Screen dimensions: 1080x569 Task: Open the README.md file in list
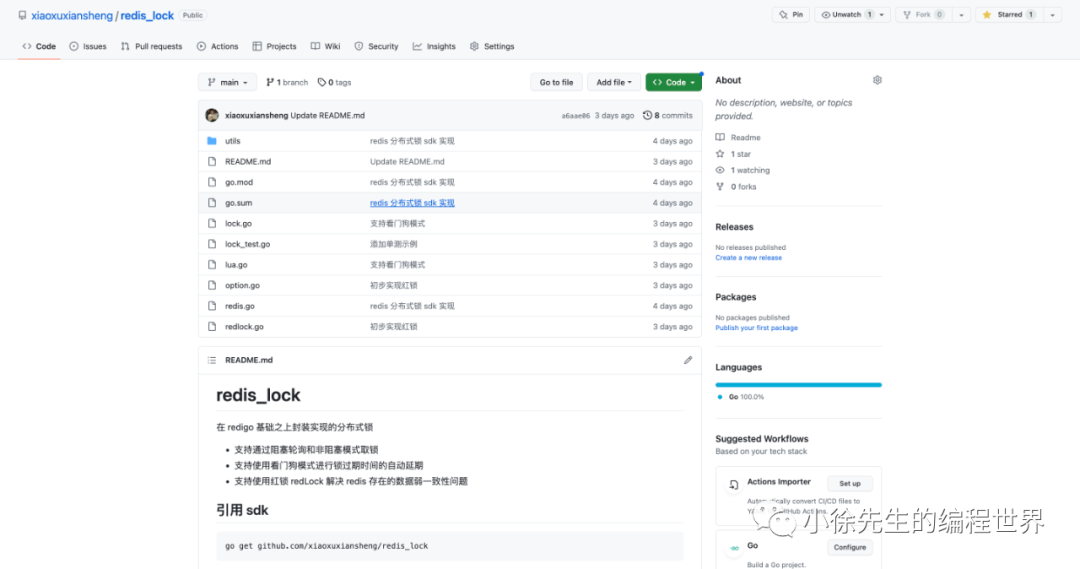248,161
